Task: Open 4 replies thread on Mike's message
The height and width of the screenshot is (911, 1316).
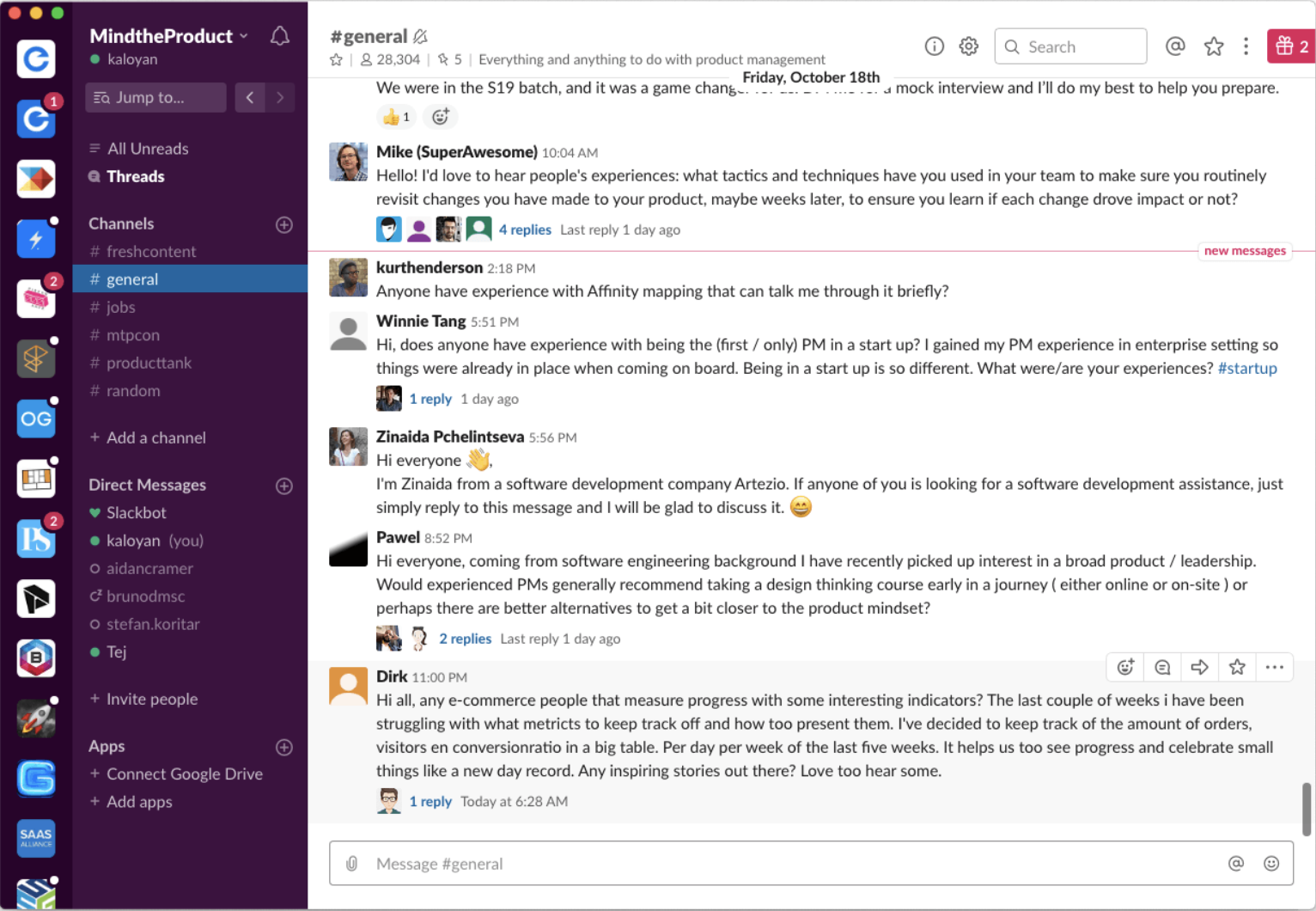Action: click(525, 229)
